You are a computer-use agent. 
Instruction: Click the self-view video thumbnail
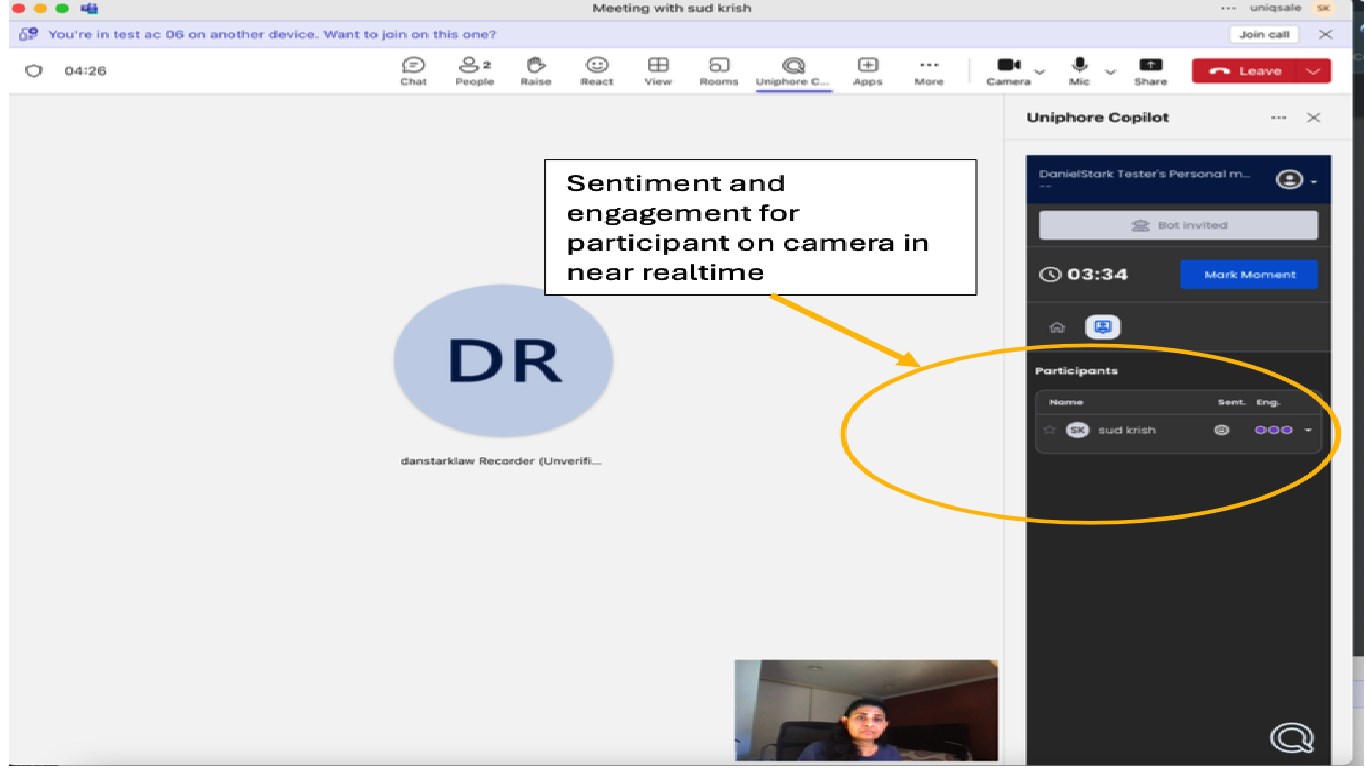click(866, 710)
